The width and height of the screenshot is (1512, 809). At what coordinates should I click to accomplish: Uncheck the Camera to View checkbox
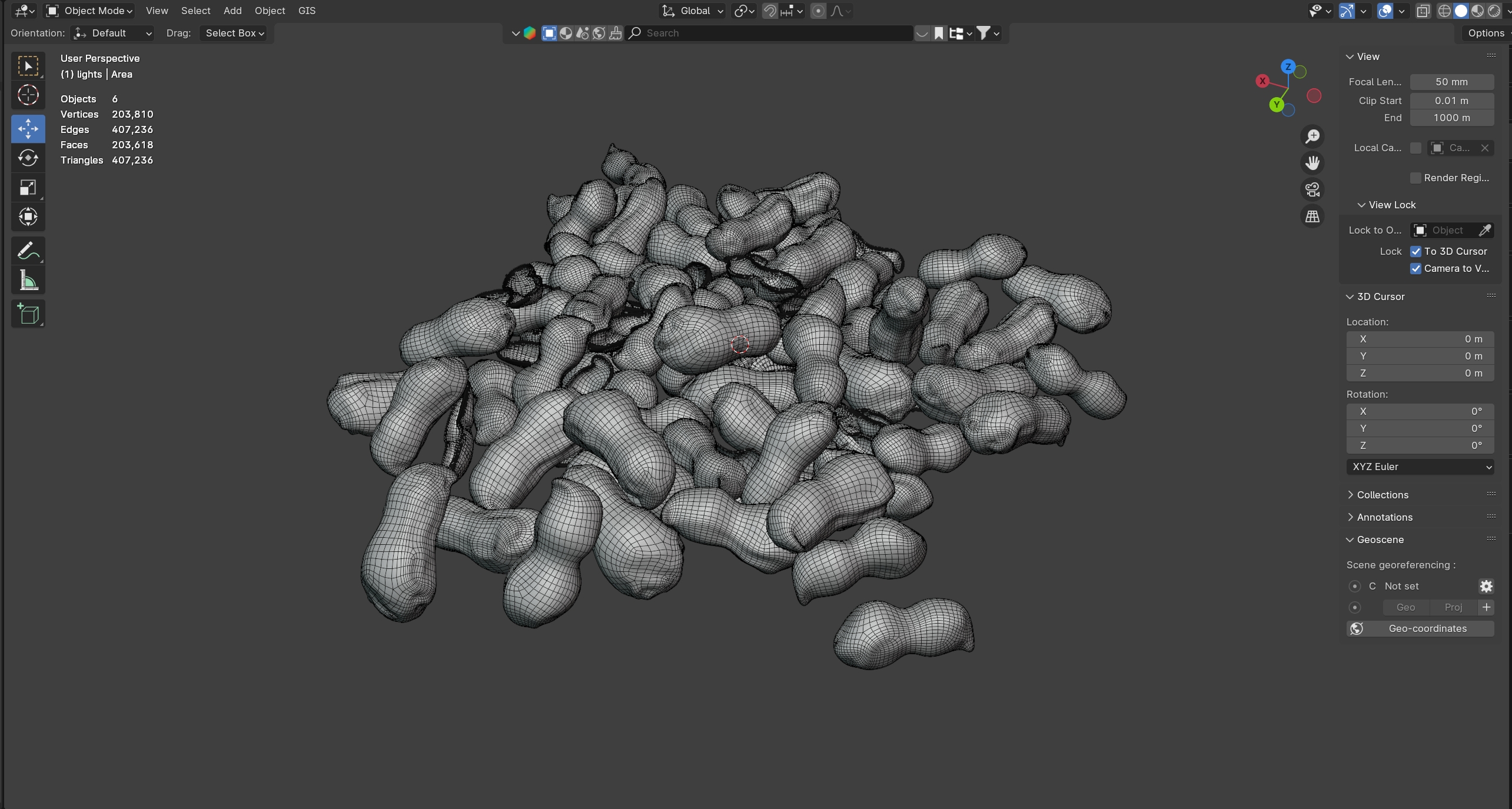(1415, 268)
